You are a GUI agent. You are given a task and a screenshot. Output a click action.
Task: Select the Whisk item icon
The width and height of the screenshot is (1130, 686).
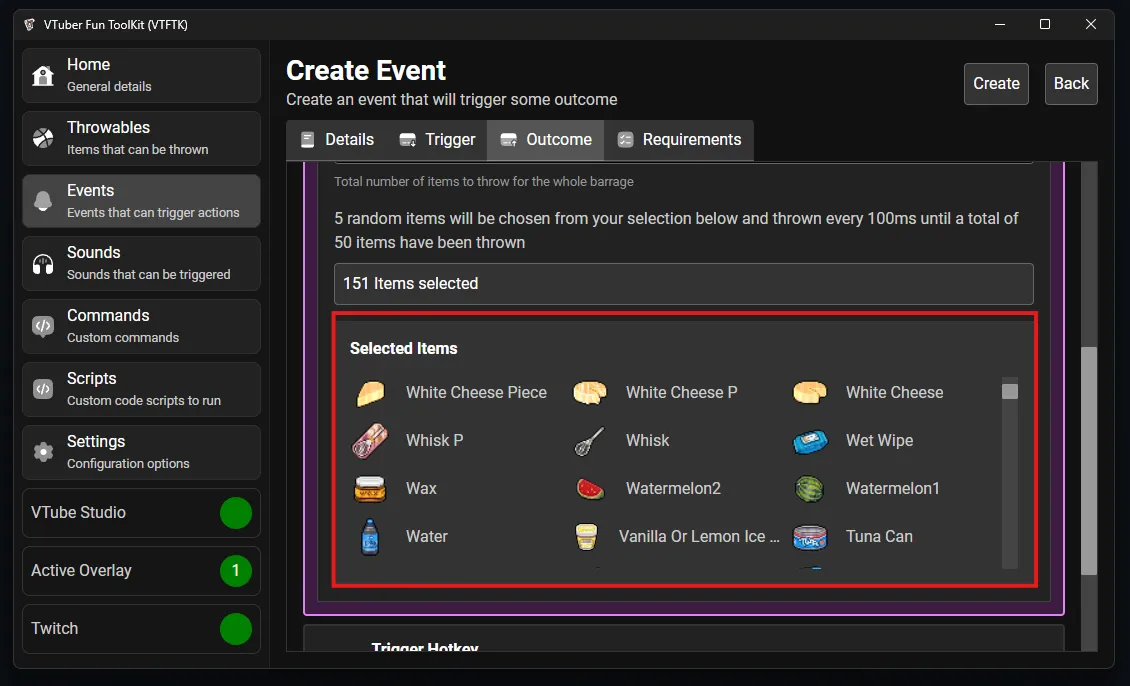(590, 441)
